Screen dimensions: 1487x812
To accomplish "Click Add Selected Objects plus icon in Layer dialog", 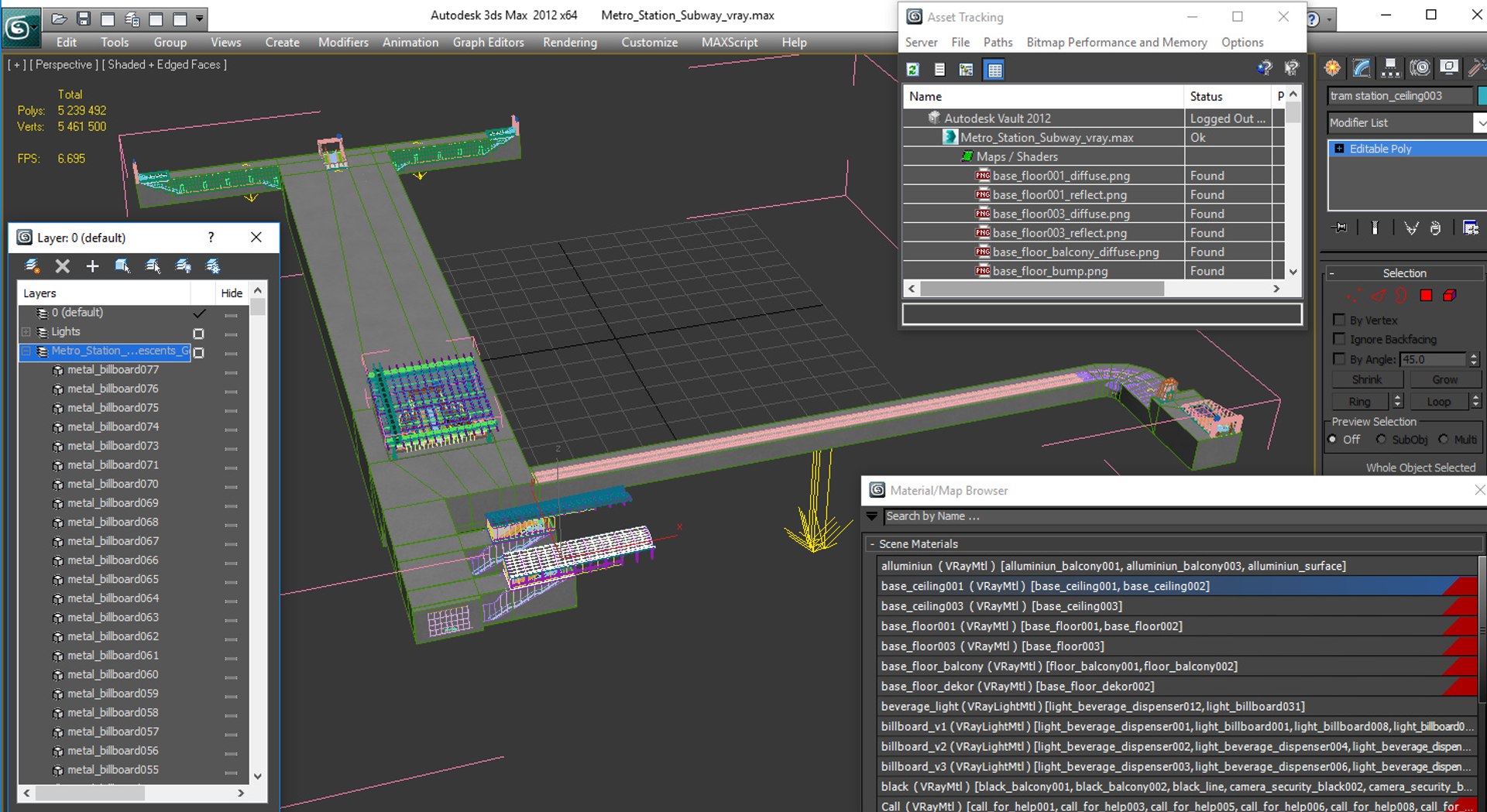I will pos(92,266).
